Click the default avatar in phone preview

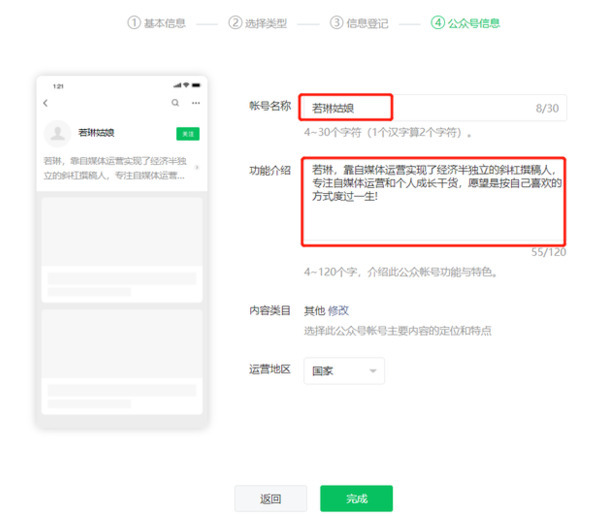coord(58,132)
